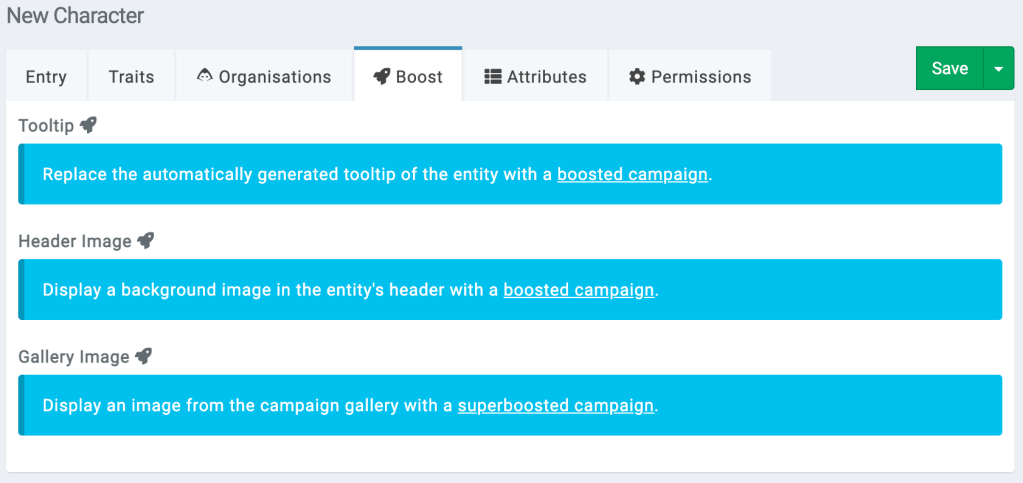Screen dimensions: 1023x483
Task: Follow the boosted campaign link under Tooltip
Action: tap(632, 174)
